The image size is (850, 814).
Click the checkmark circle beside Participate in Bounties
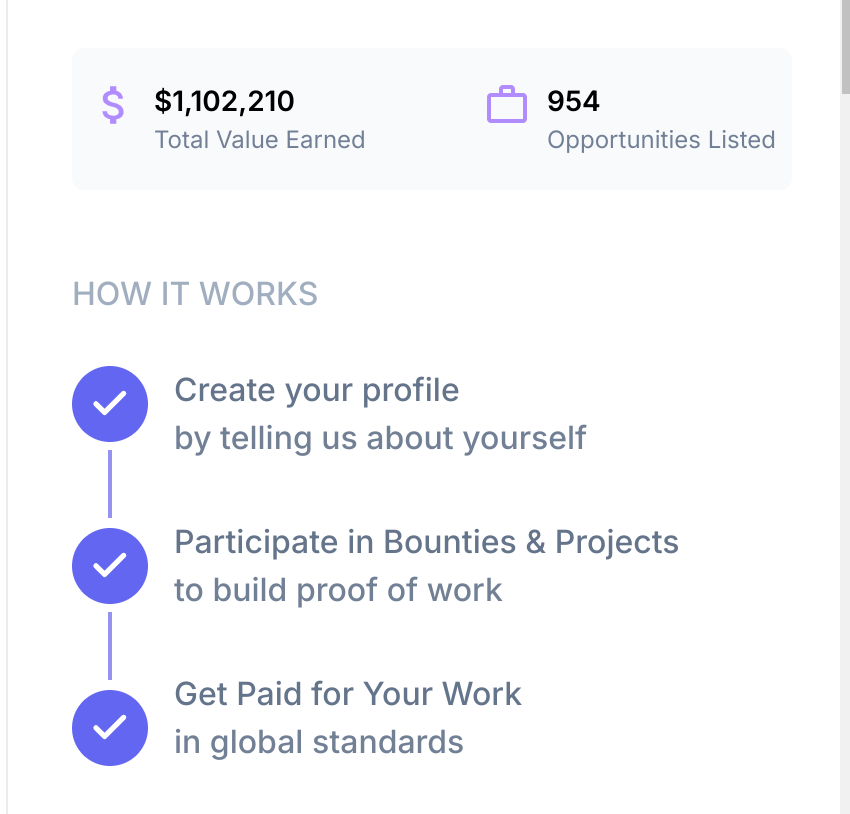110,566
